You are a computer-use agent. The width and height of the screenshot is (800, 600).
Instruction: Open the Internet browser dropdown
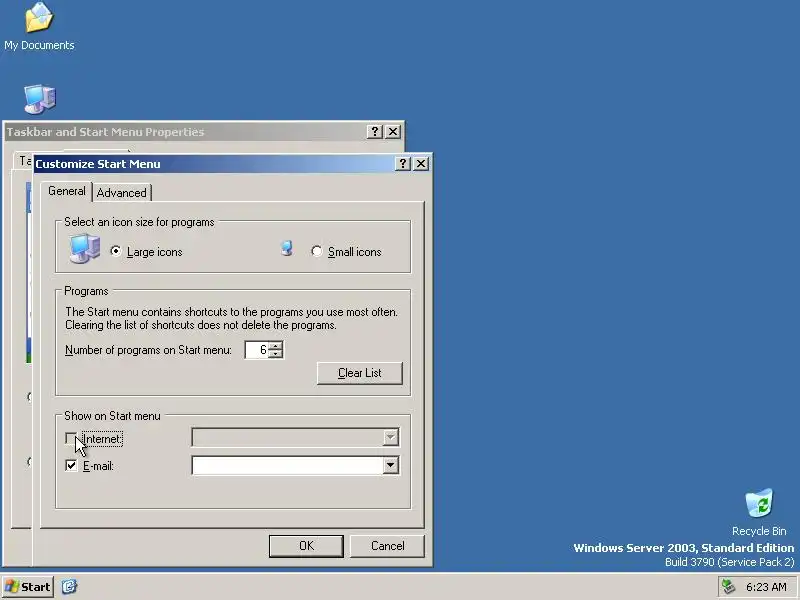click(x=390, y=437)
